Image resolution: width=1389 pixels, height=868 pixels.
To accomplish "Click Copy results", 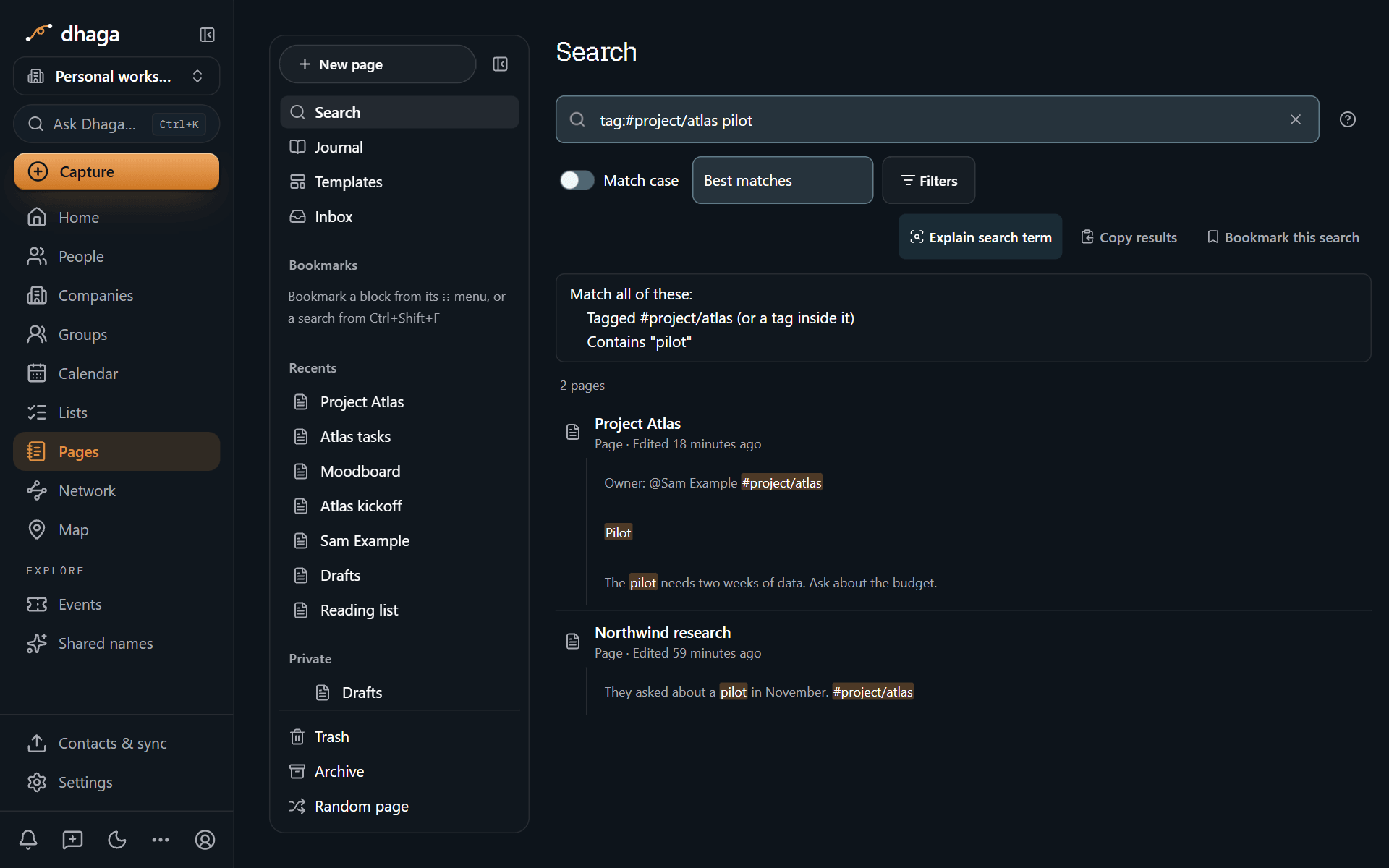I will [1129, 237].
